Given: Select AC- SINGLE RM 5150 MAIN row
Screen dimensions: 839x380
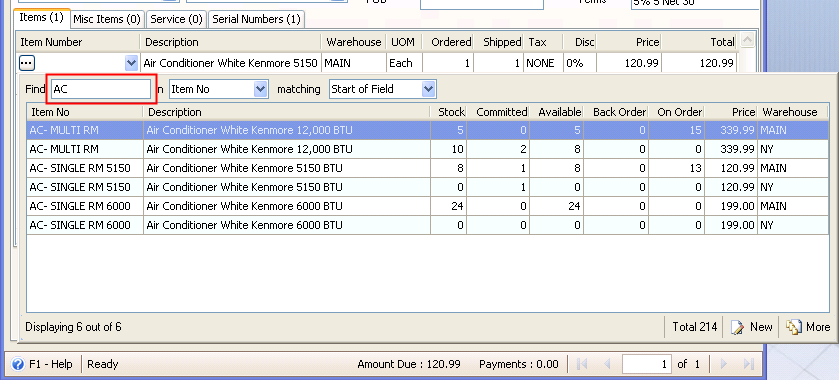Looking at the screenshot, I should 428,168.
